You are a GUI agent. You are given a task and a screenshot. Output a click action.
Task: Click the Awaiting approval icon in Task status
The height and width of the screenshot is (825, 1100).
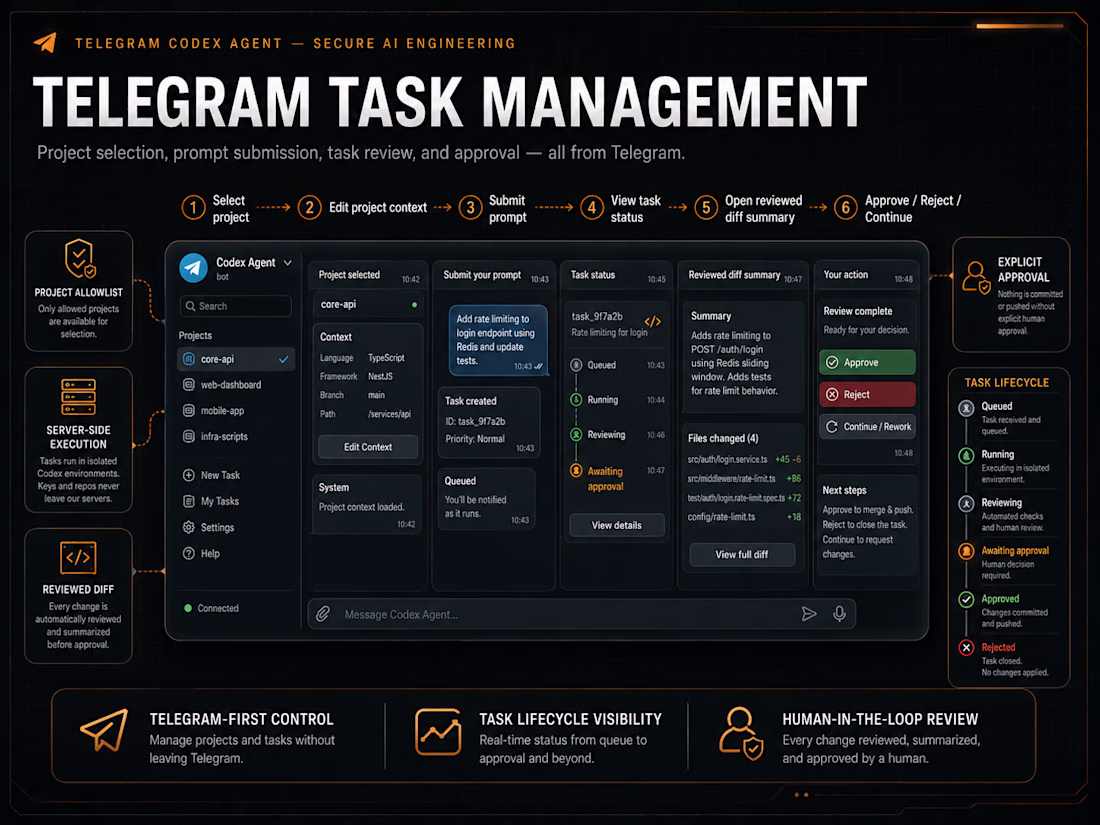(x=576, y=471)
